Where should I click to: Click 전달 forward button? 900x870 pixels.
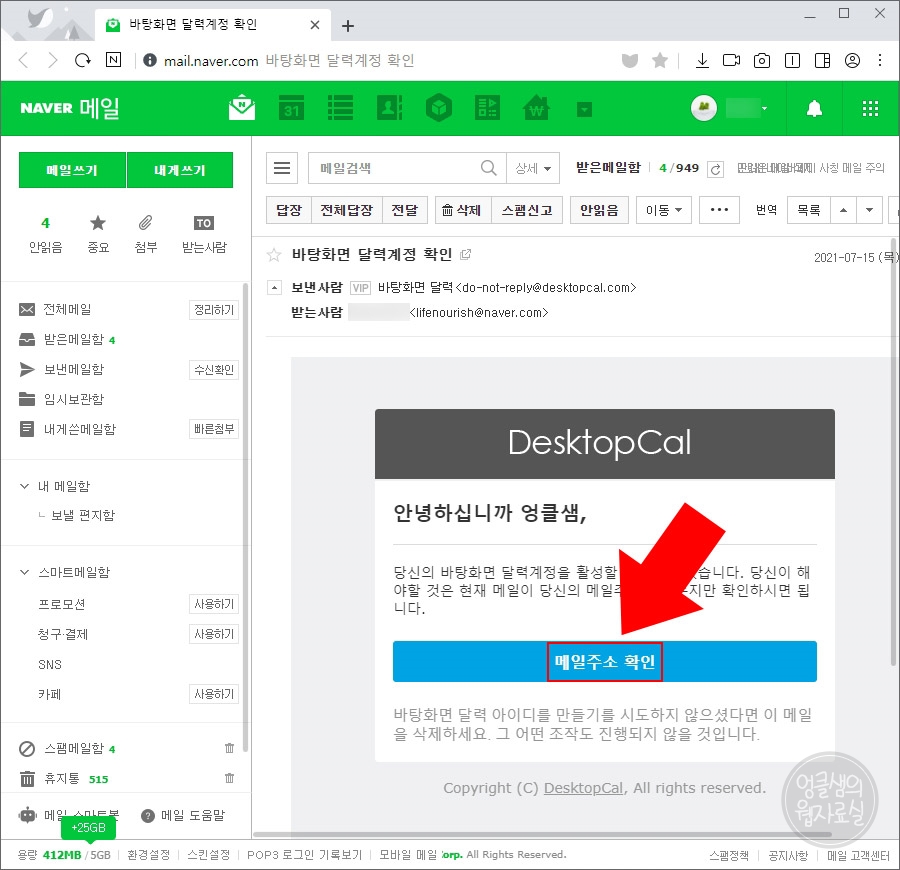(405, 210)
